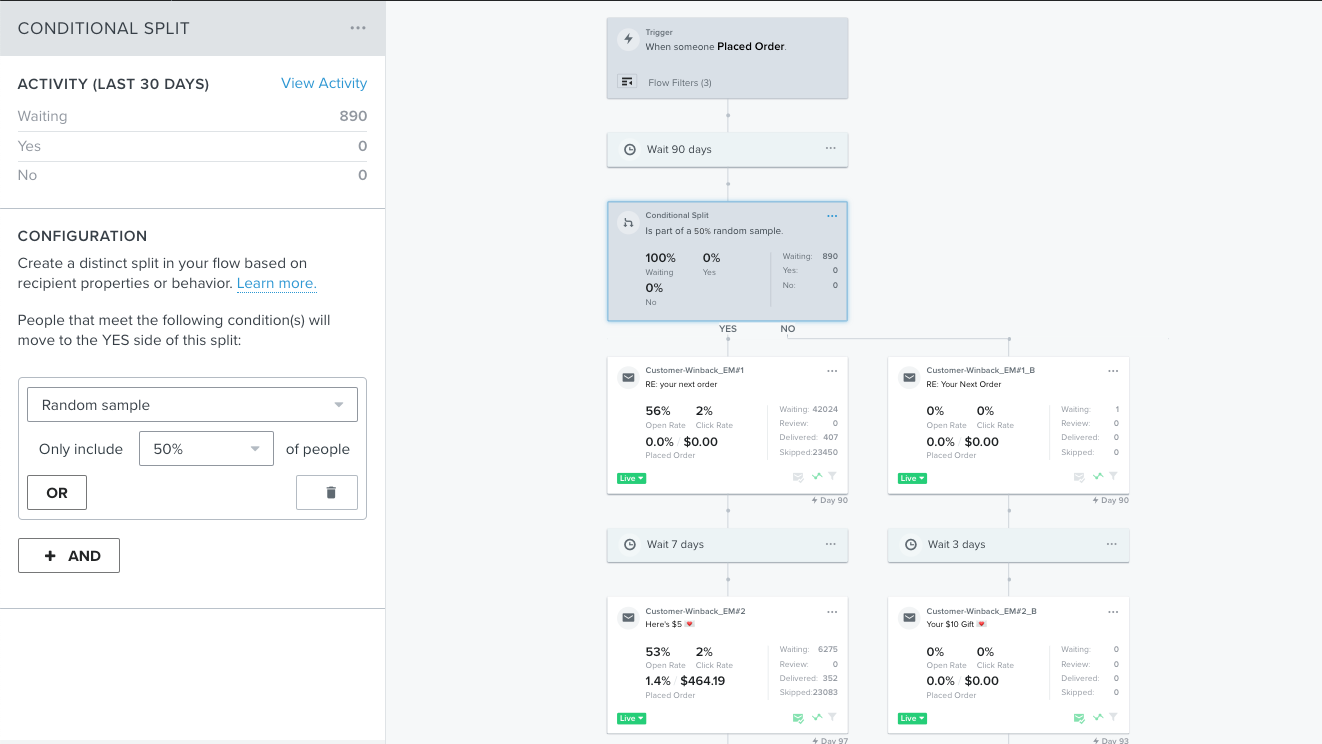Open Live status dropdown on Customer-Winback_EM#1
The height and width of the screenshot is (744, 1322).
click(x=632, y=478)
